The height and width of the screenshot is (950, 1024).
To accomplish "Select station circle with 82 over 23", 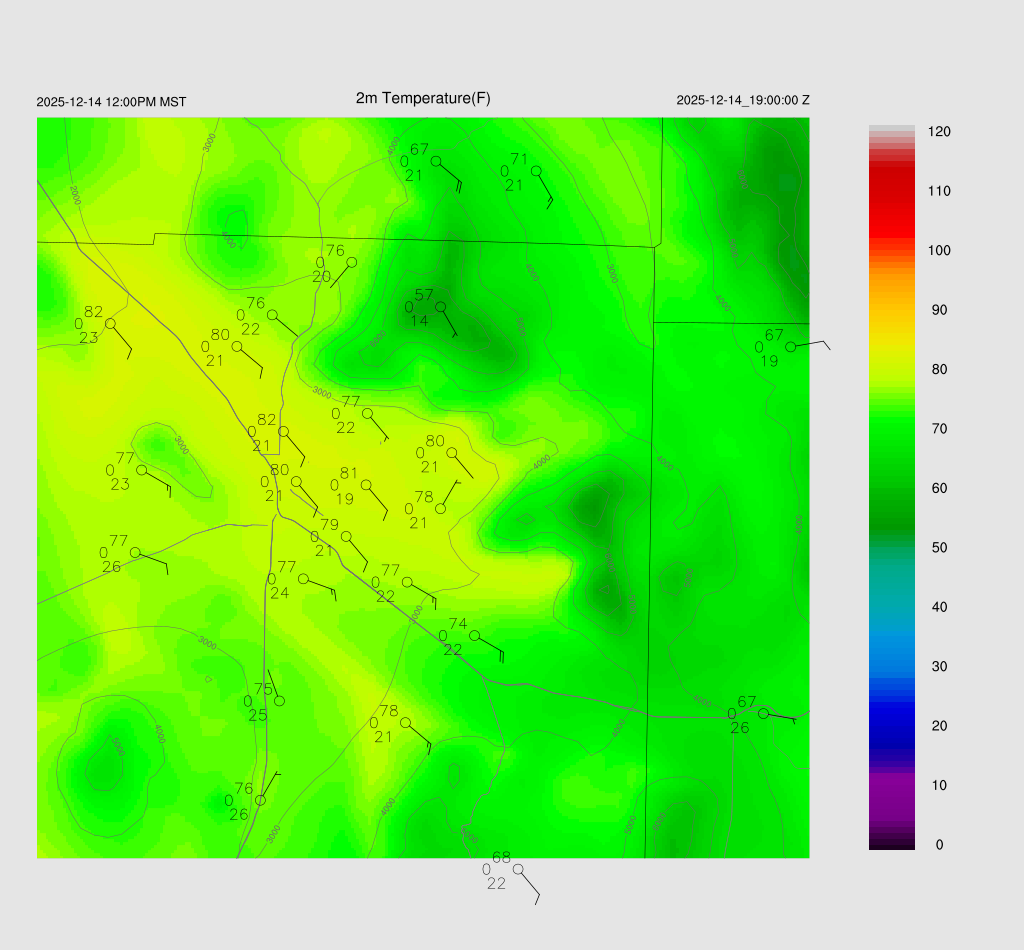I will click(110, 323).
